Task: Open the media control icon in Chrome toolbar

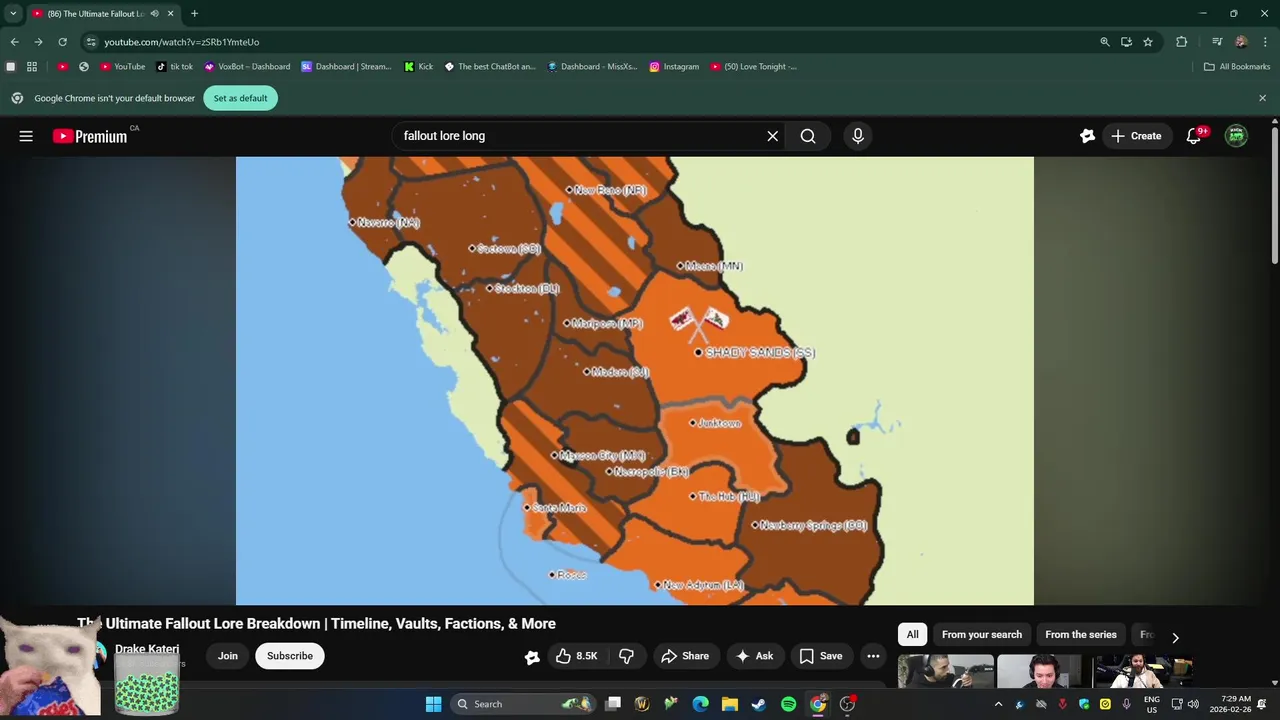Action: 1217,42
